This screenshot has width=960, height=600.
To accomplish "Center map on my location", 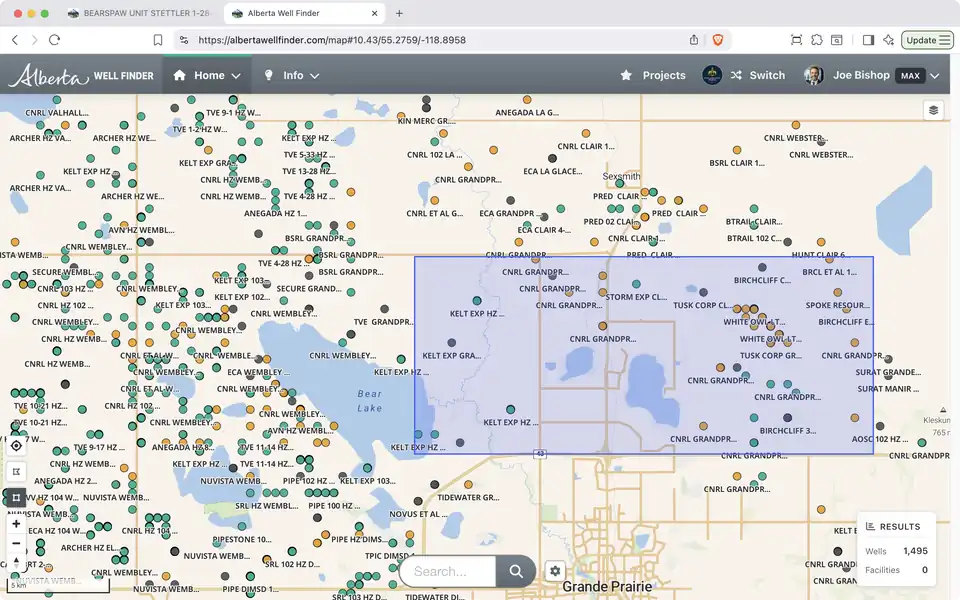I will coord(17,446).
